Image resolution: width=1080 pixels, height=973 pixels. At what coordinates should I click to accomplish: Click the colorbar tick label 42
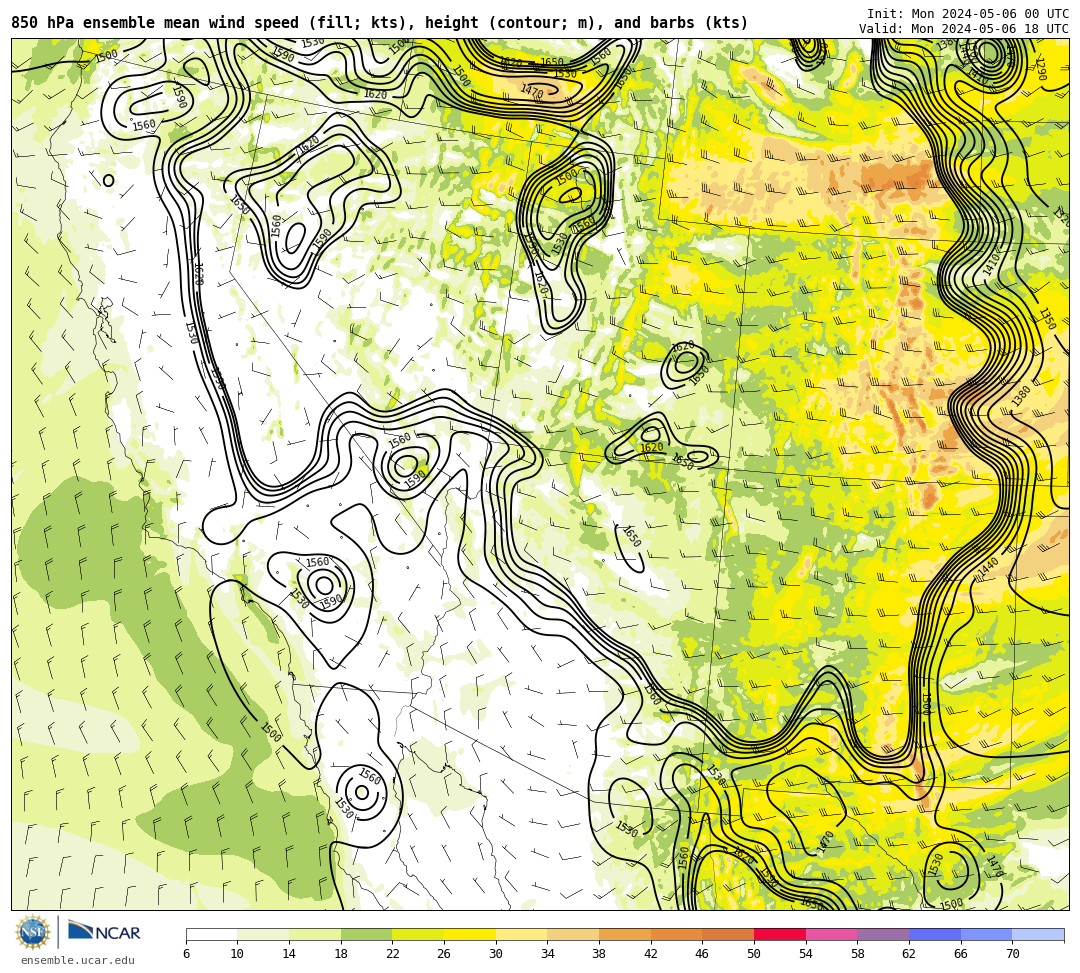[x=651, y=954]
